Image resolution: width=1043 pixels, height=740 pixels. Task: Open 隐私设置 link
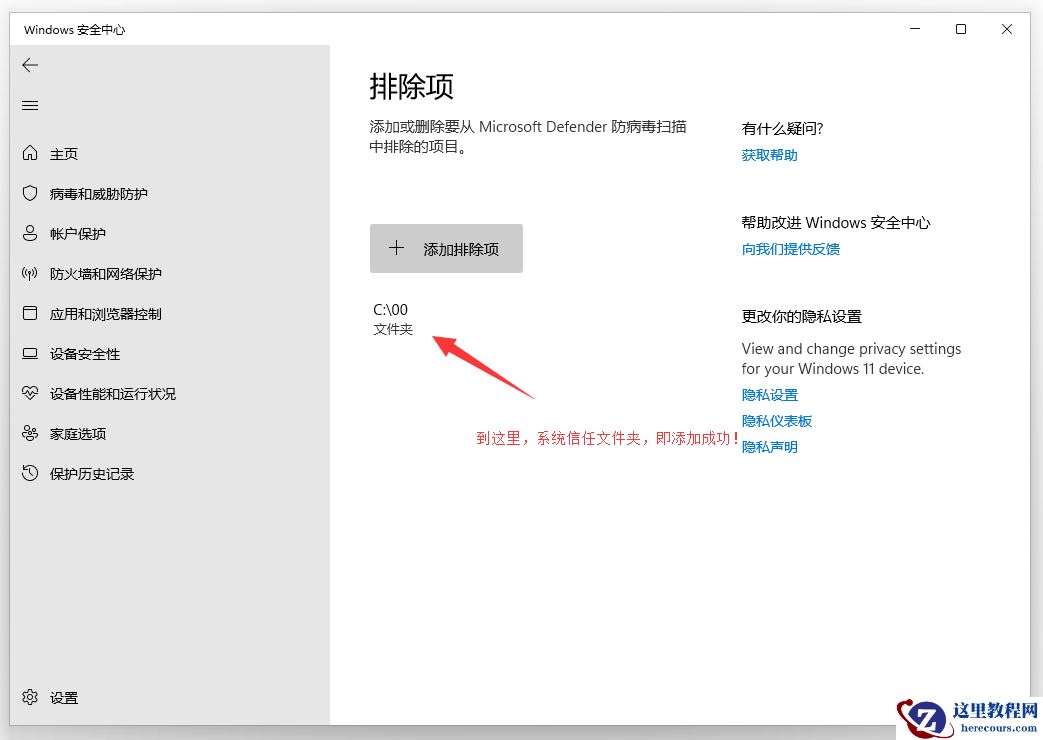point(769,394)
